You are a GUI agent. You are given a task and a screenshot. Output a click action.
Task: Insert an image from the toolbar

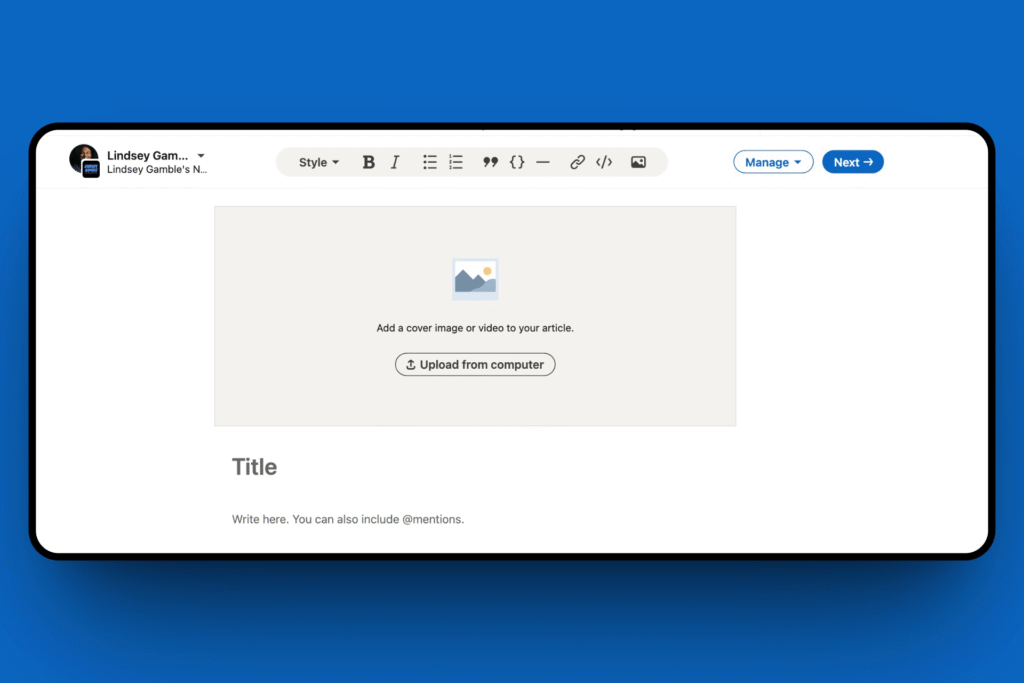point(638,162)
